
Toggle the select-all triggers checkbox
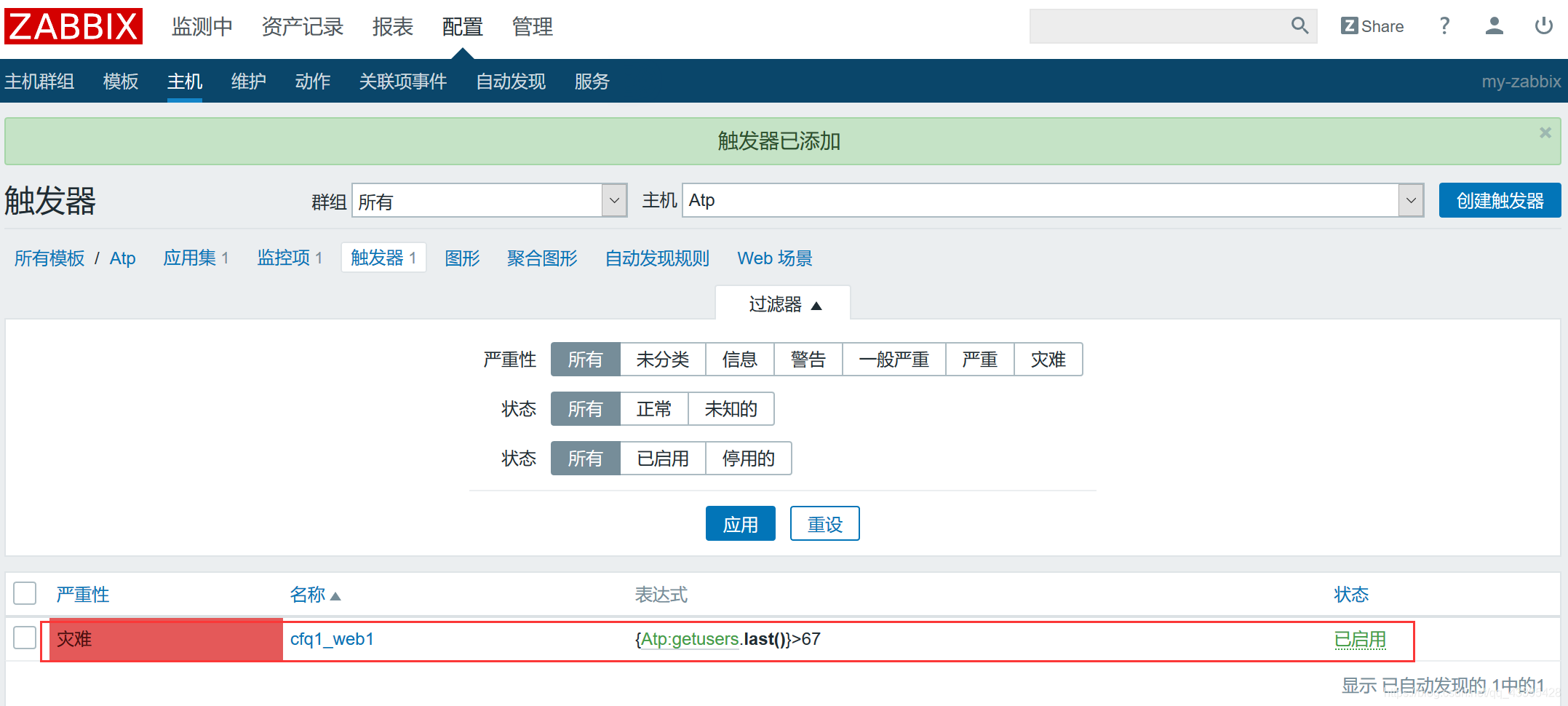click(25, 594)
